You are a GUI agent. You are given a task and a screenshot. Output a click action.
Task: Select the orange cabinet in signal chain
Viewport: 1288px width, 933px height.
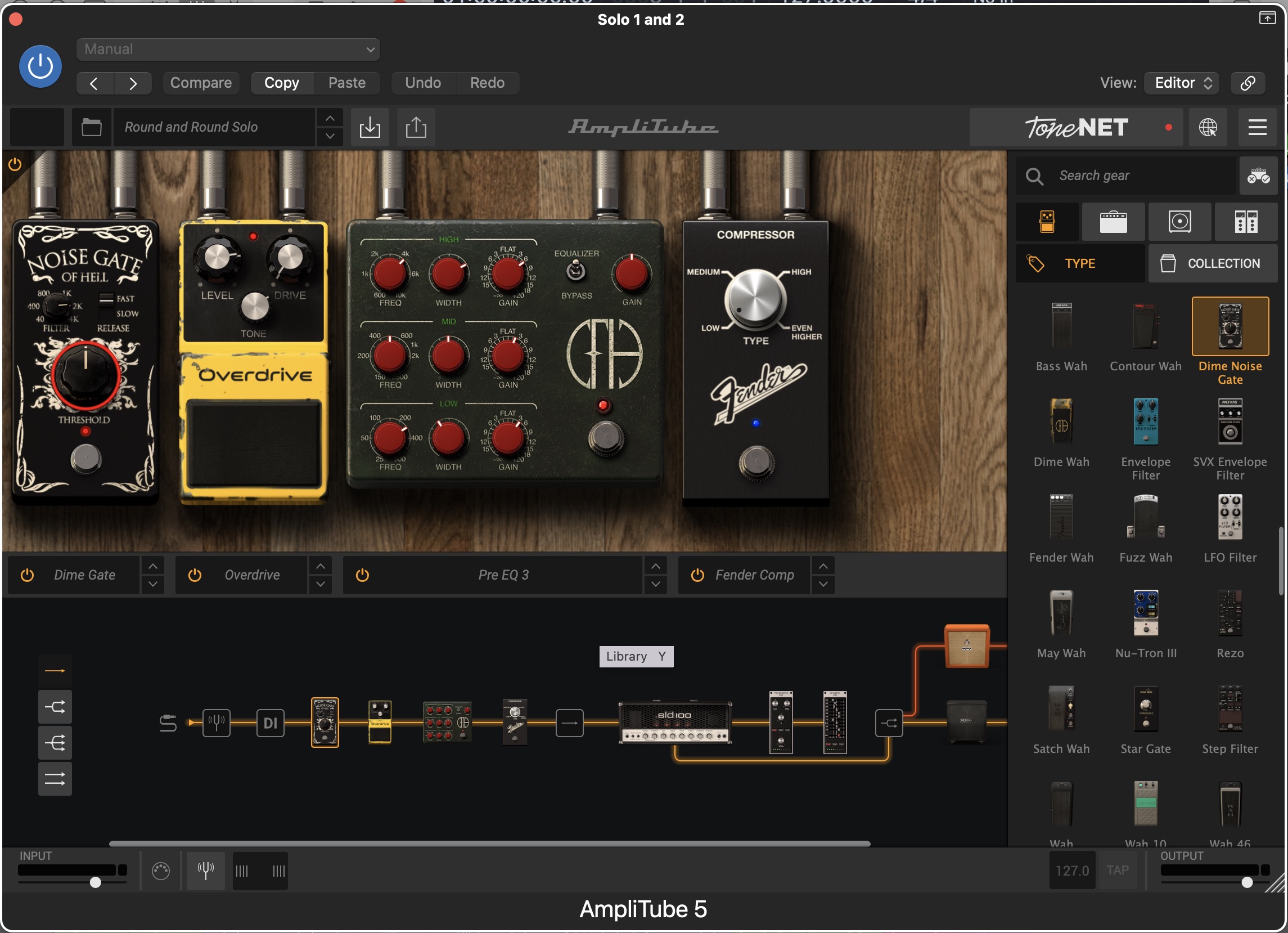pyautogui.click(x=967, y=646)
